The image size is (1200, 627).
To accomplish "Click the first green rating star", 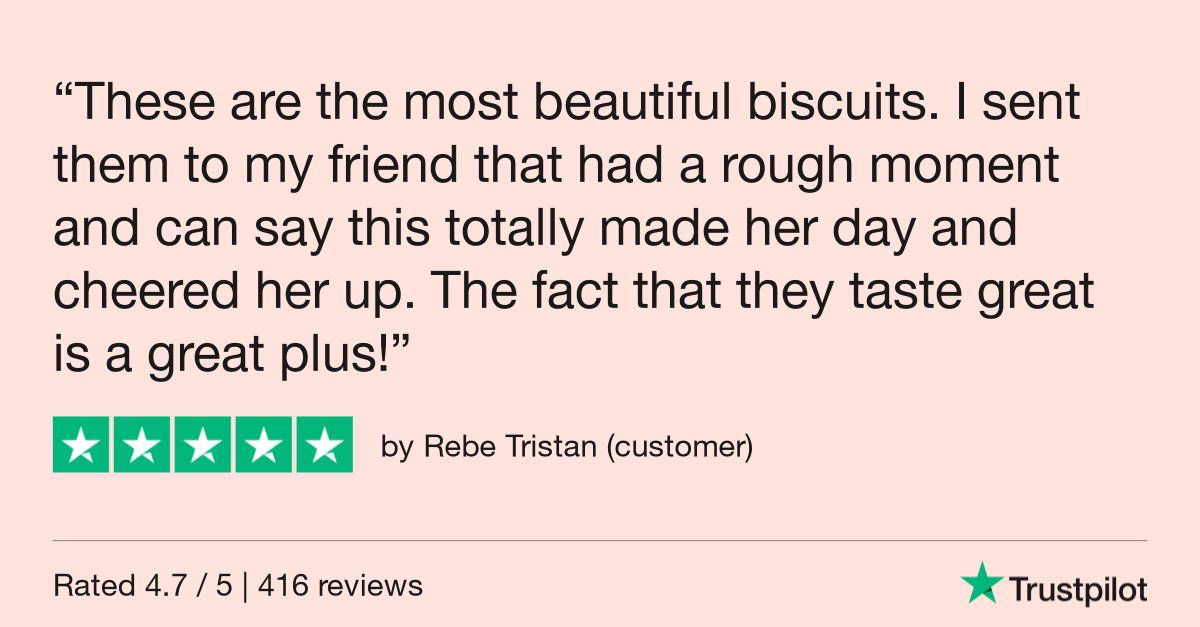I will 82,444.
